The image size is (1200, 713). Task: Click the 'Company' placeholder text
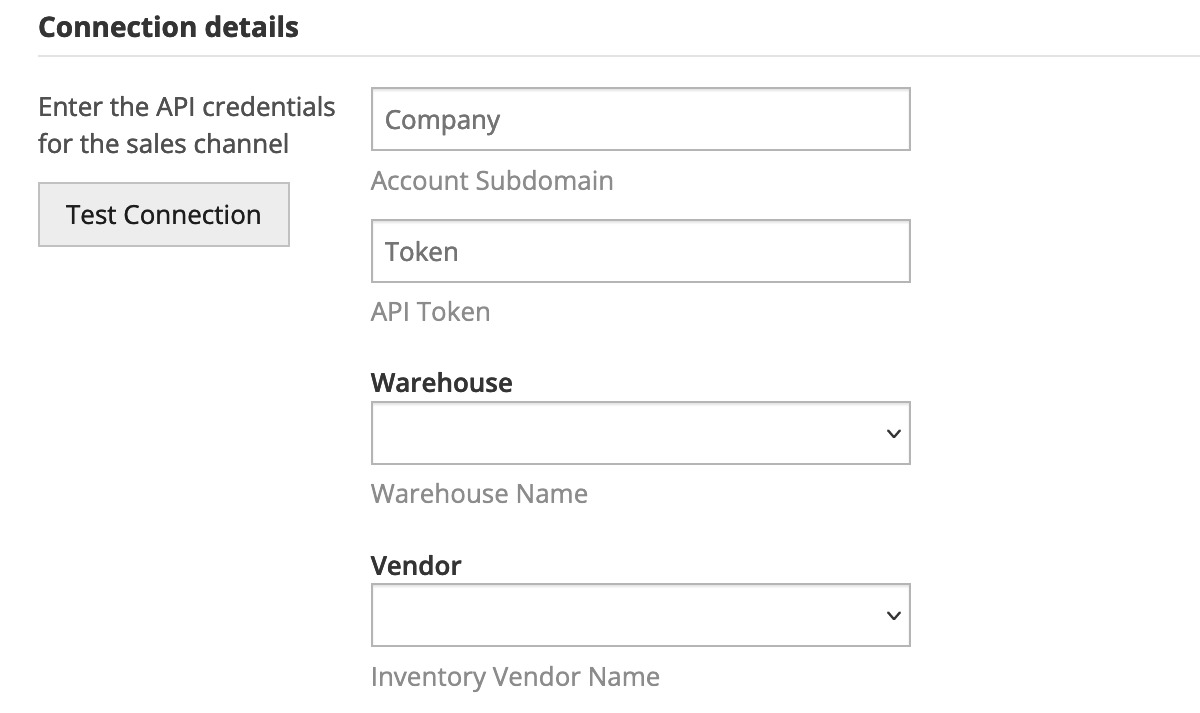coord(442,120)
